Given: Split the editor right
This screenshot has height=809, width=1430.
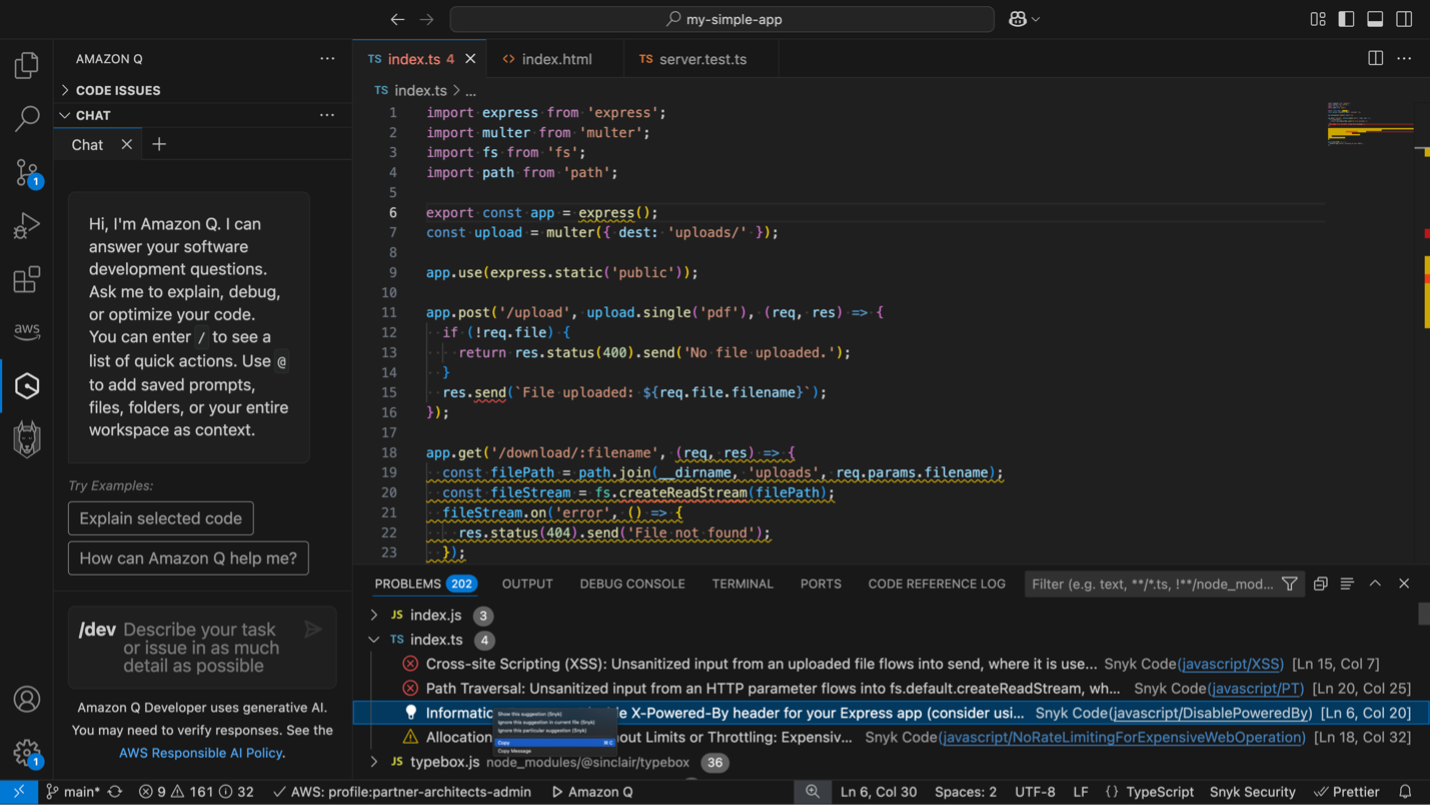Looking at the screenshot, I should 1375,59.
